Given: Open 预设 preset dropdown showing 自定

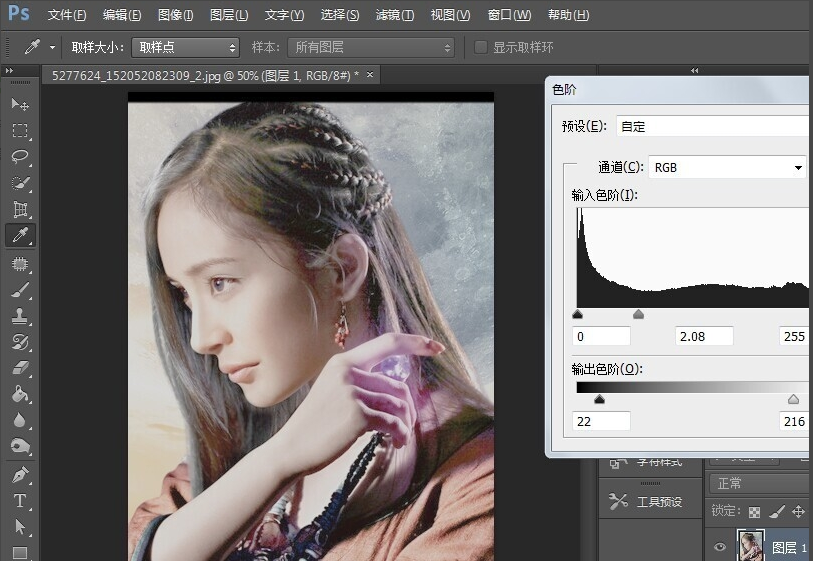Looking at the screenshot, I should coord(714,126).
